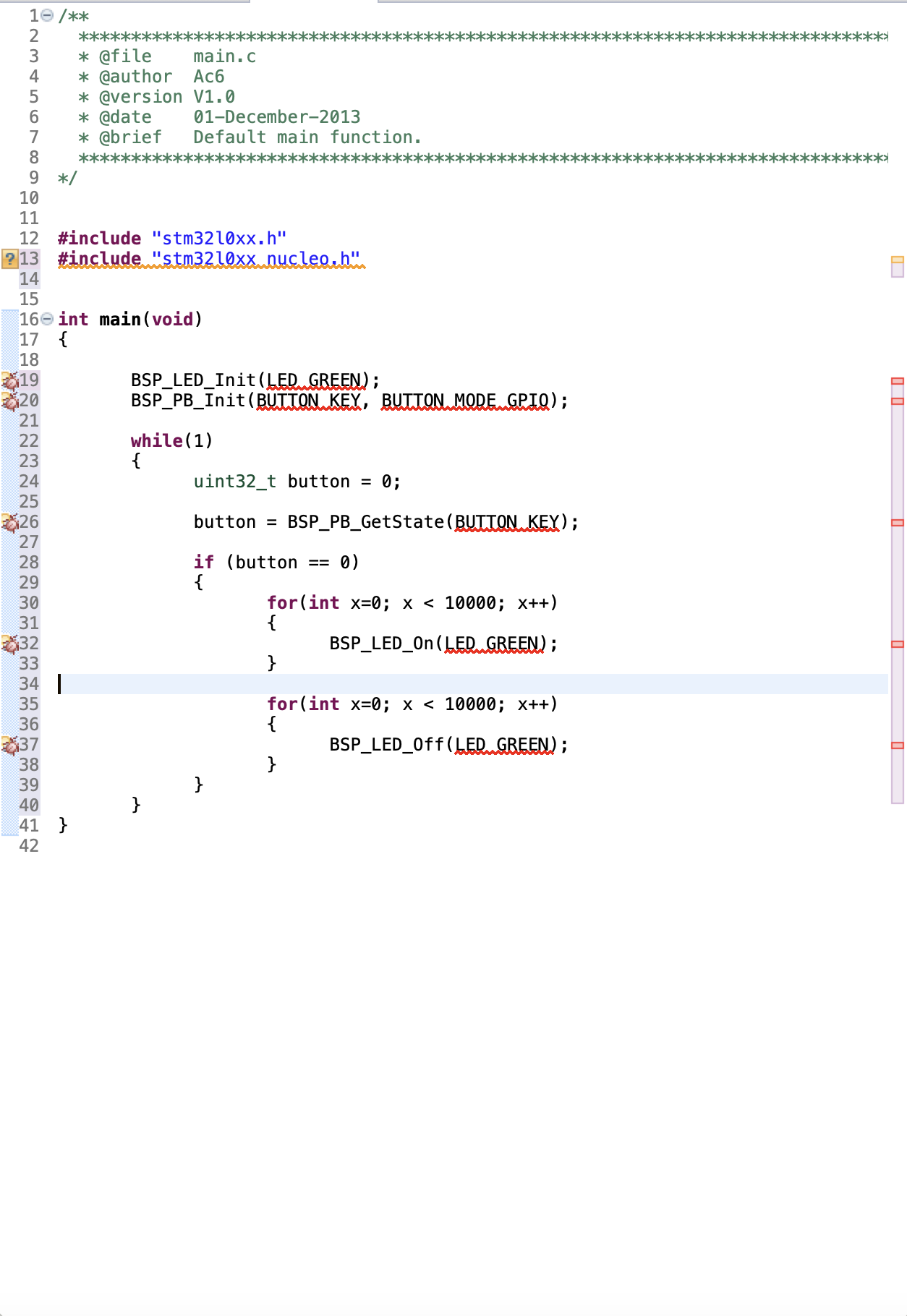
Task: Click the error marker at line 32
Action: click(x=9, y=644)
